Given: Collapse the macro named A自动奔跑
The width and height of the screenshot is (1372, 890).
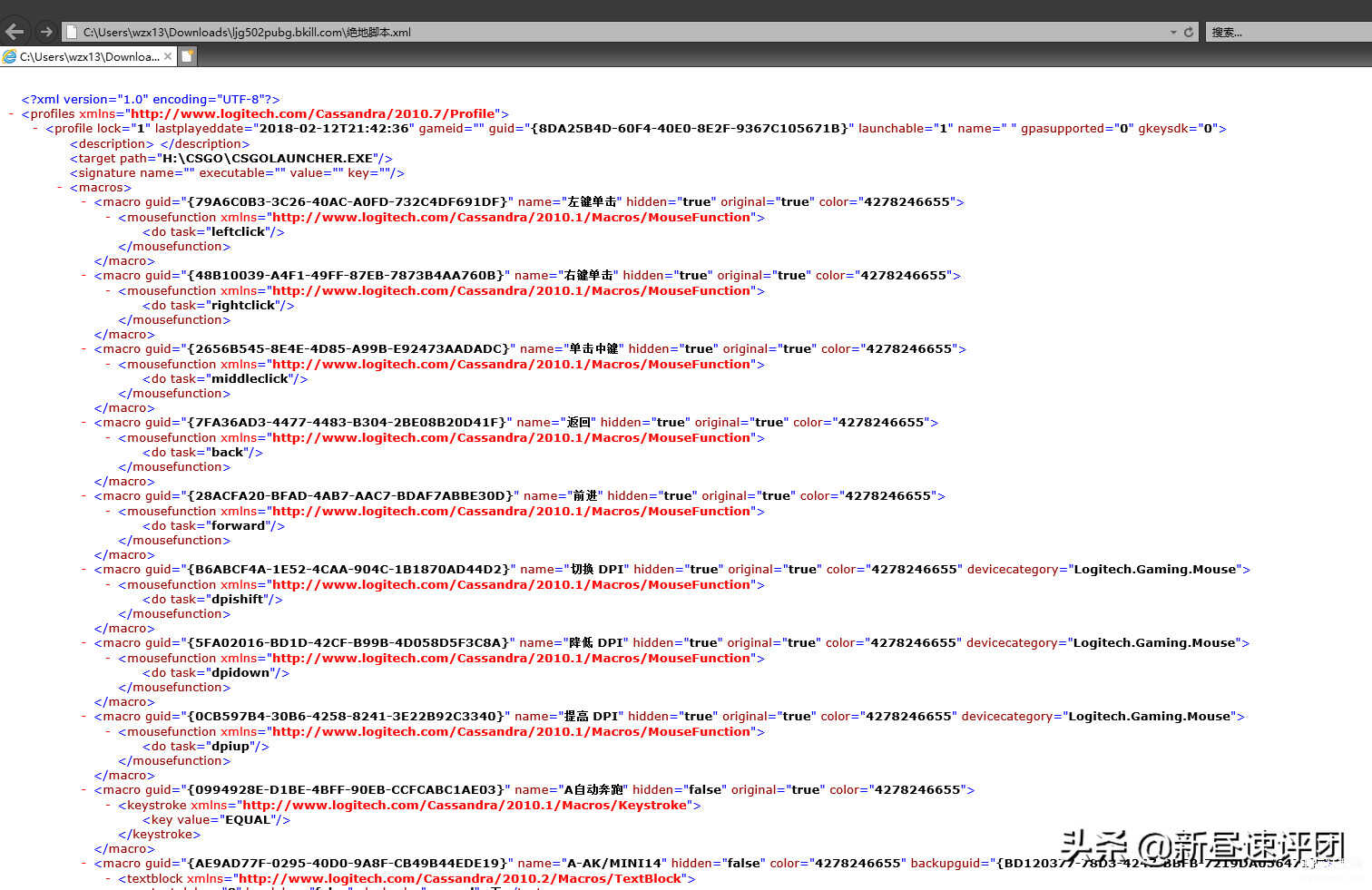Looking at the screenshot, I should 84,790.
